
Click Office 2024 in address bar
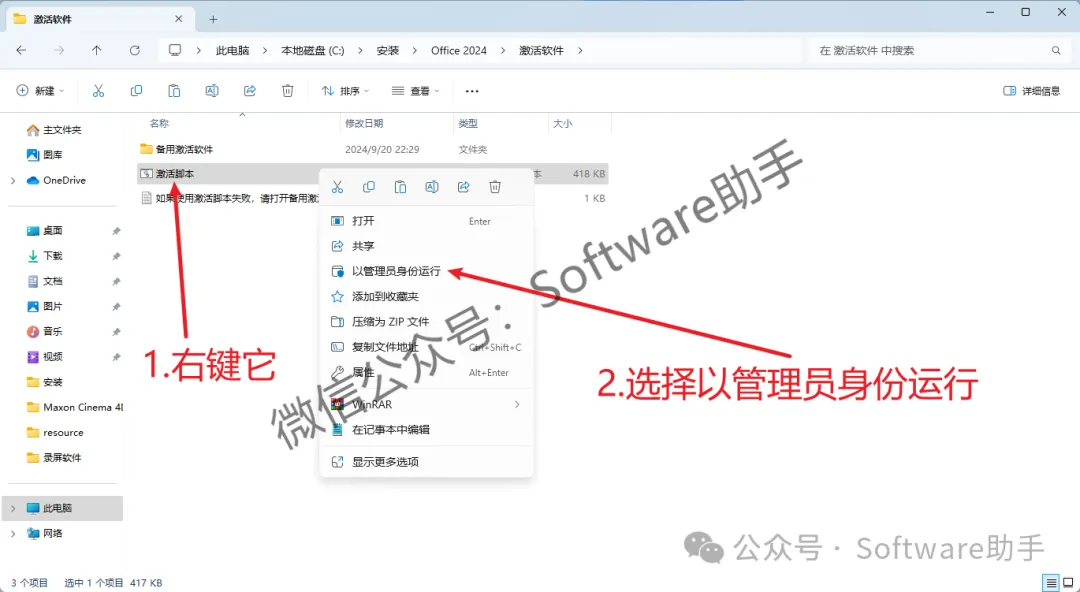459,50
